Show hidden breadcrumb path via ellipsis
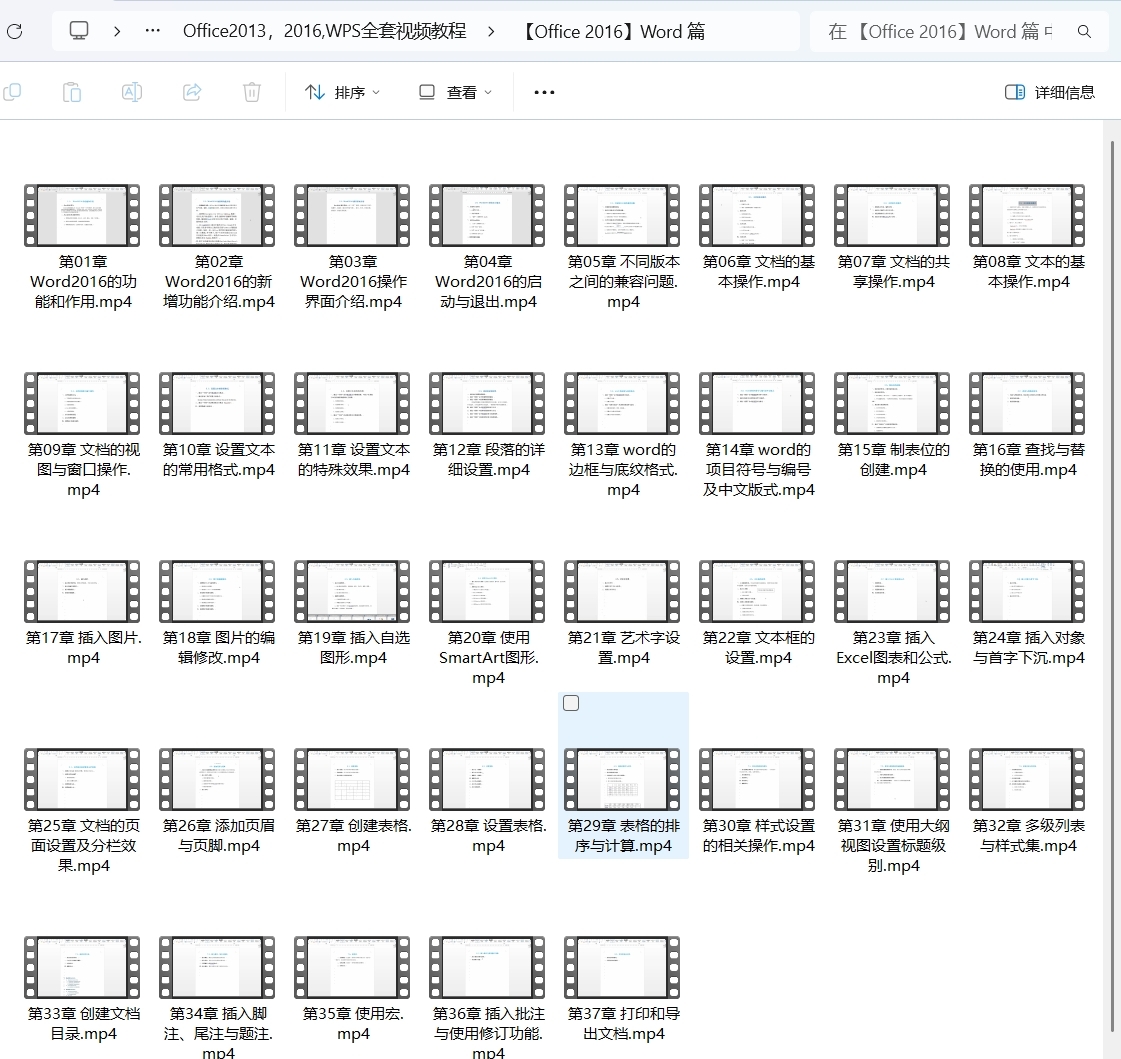1121x1059 pixels. [152, 31]
